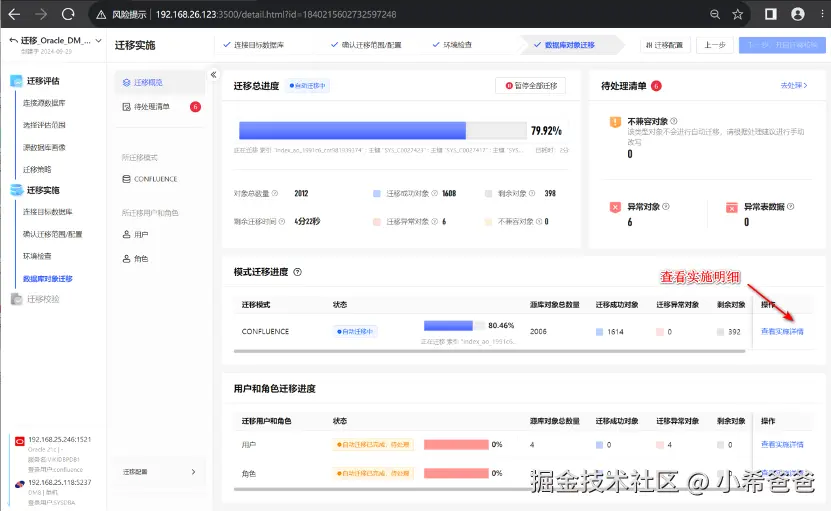Expand the 迁移_Oracle_DM project dropdown chevron
The height and width of the screenshot is (512, 832).
click(x=99, y=40)
